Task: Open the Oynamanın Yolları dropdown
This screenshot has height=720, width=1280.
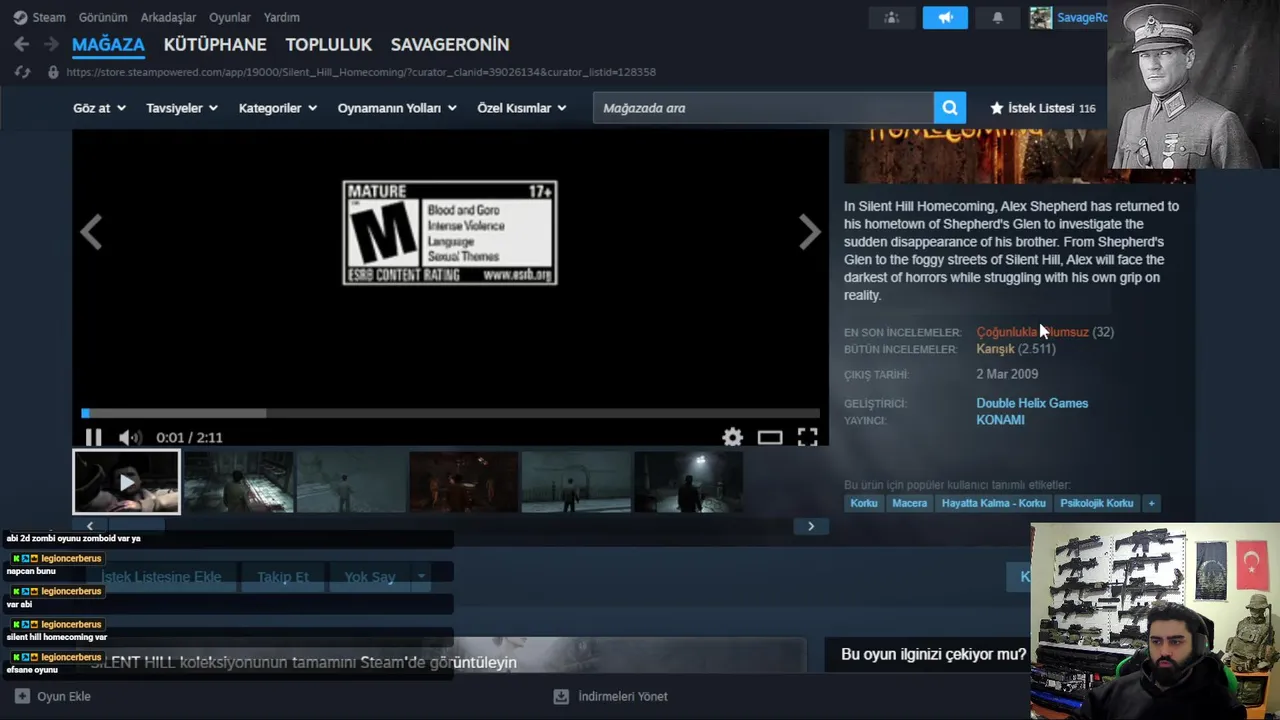Action: pos(397,108)
